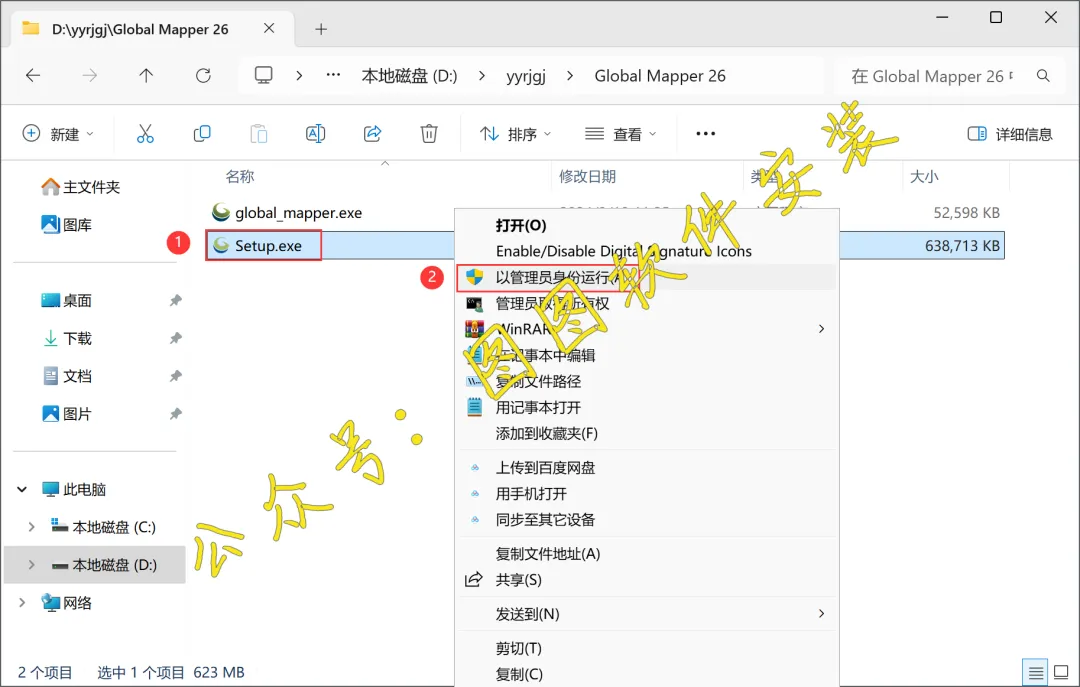Switch to large thumbnails view icon

pos(1061,672)
